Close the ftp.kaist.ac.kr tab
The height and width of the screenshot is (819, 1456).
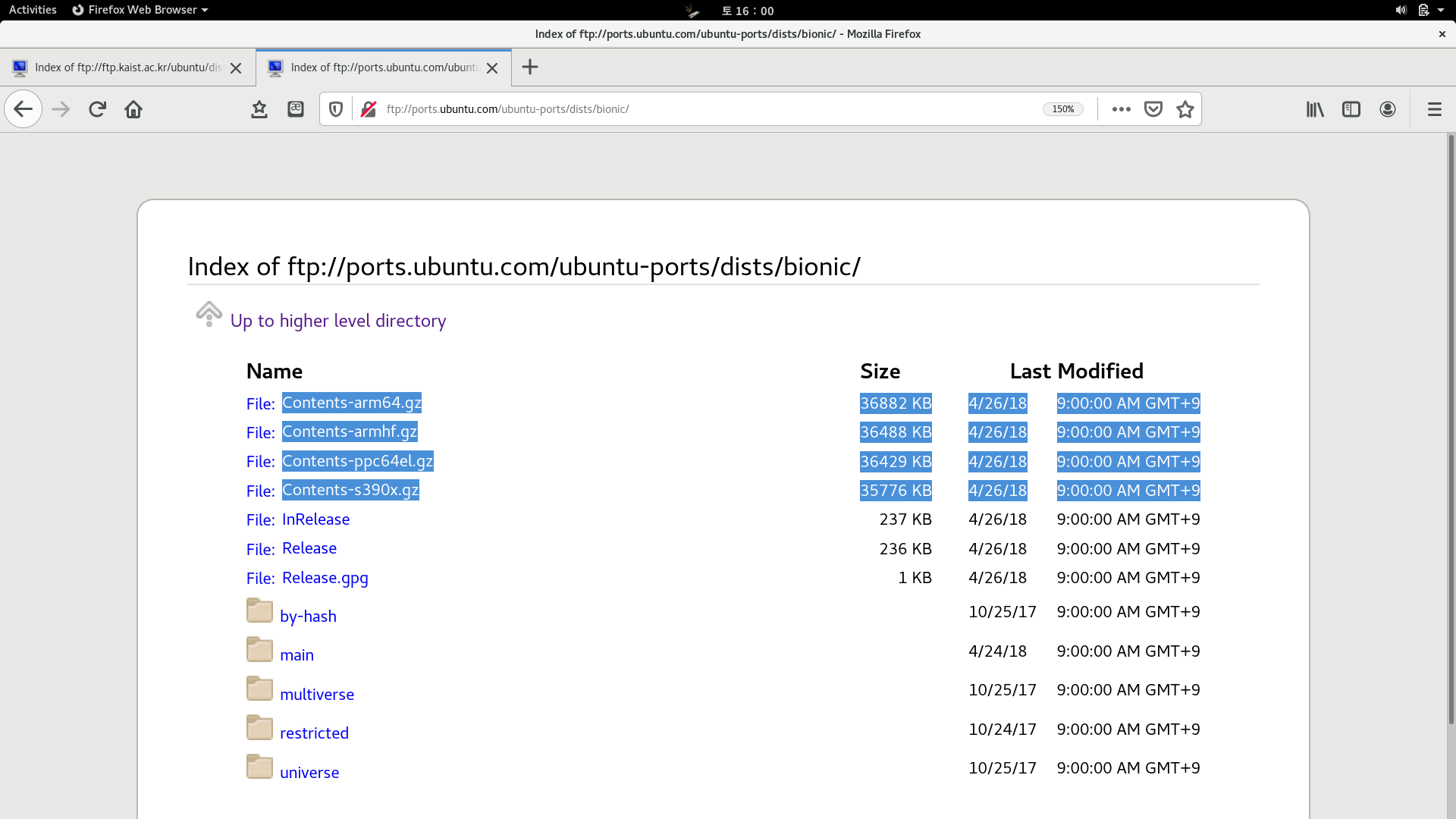tap(236, 68)
